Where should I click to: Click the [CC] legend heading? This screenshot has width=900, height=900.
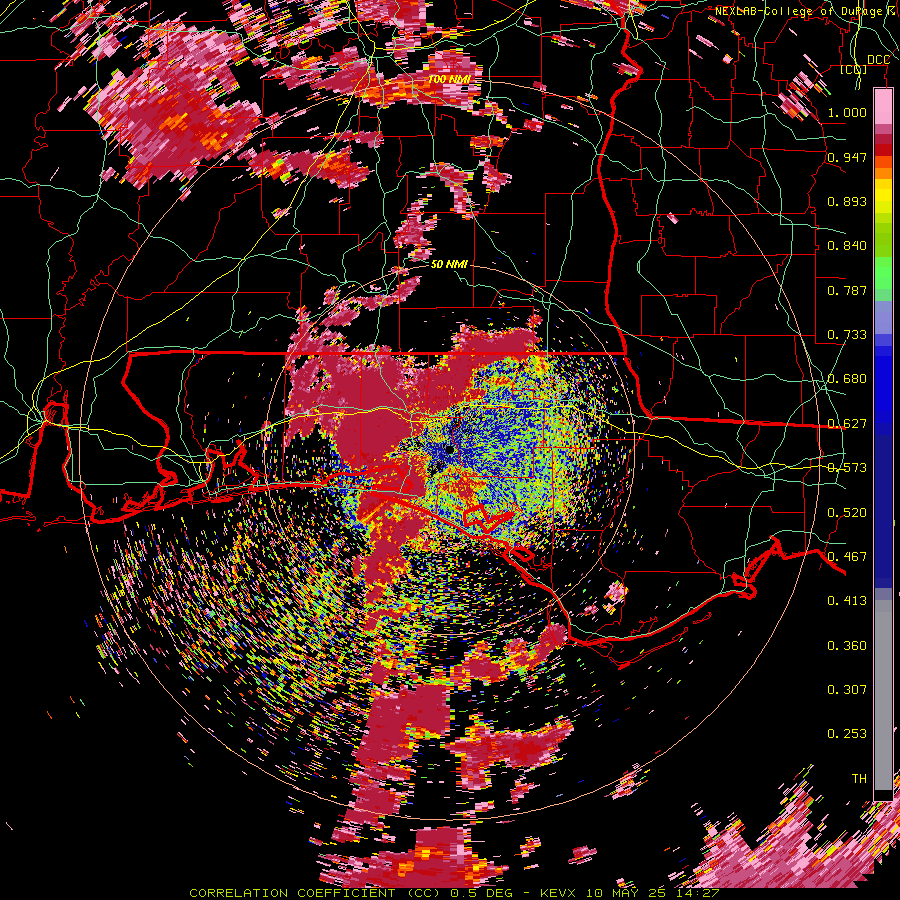[854, 69]
